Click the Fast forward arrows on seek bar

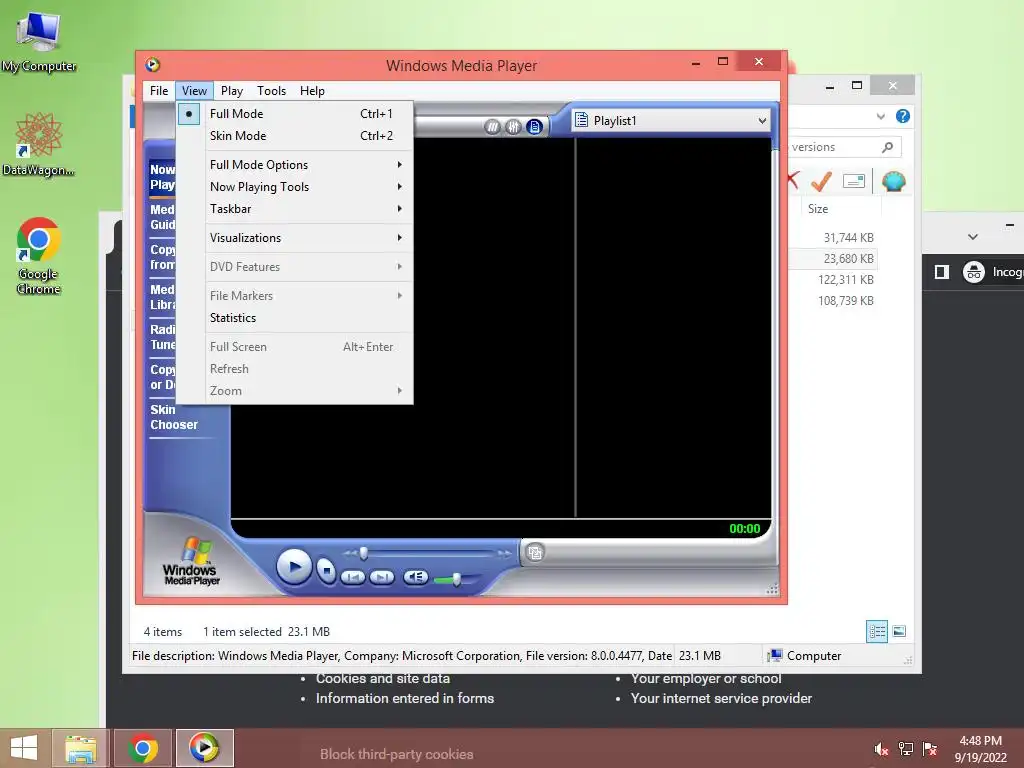(504, 554)
